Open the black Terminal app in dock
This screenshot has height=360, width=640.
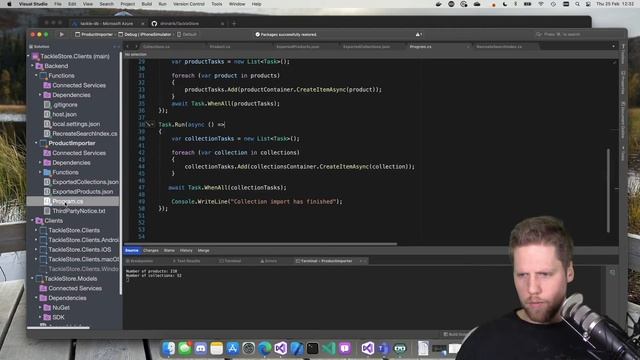[x=313, y=348]
